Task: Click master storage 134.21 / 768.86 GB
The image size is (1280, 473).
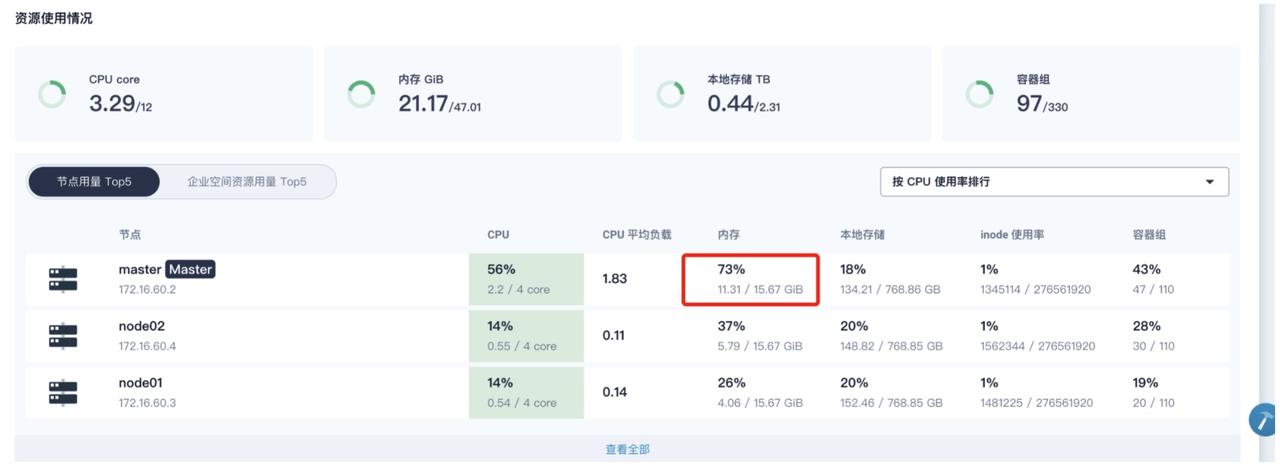Action: (x=891, y=289)
